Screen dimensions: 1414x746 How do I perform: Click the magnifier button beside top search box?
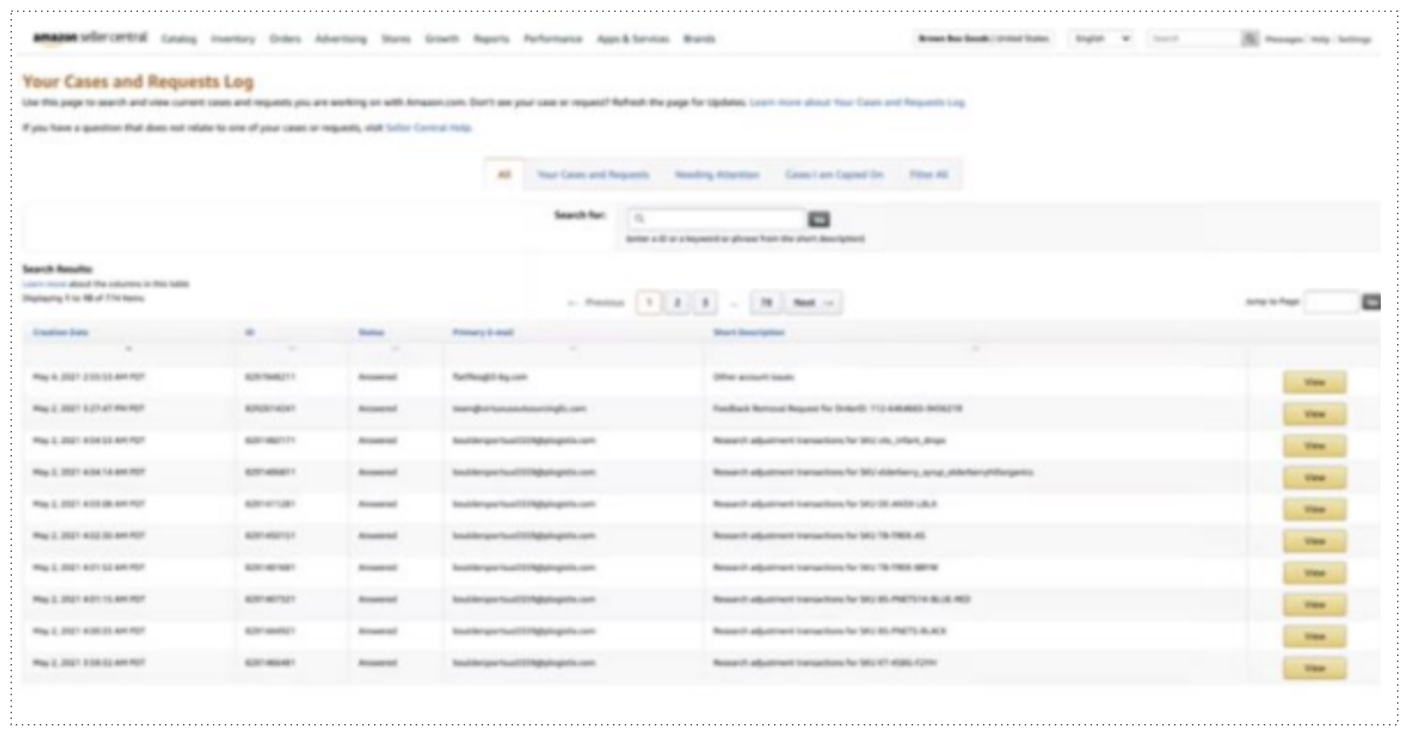[1249, 38]
